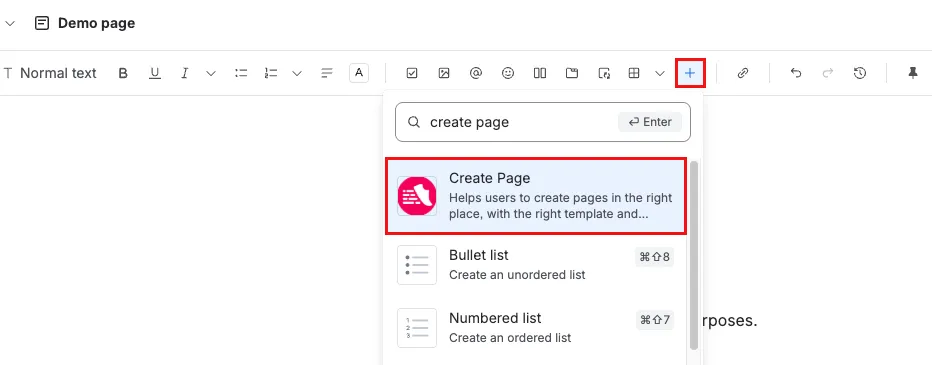
Task: Insert column layouts
Action: coord(540,73)
